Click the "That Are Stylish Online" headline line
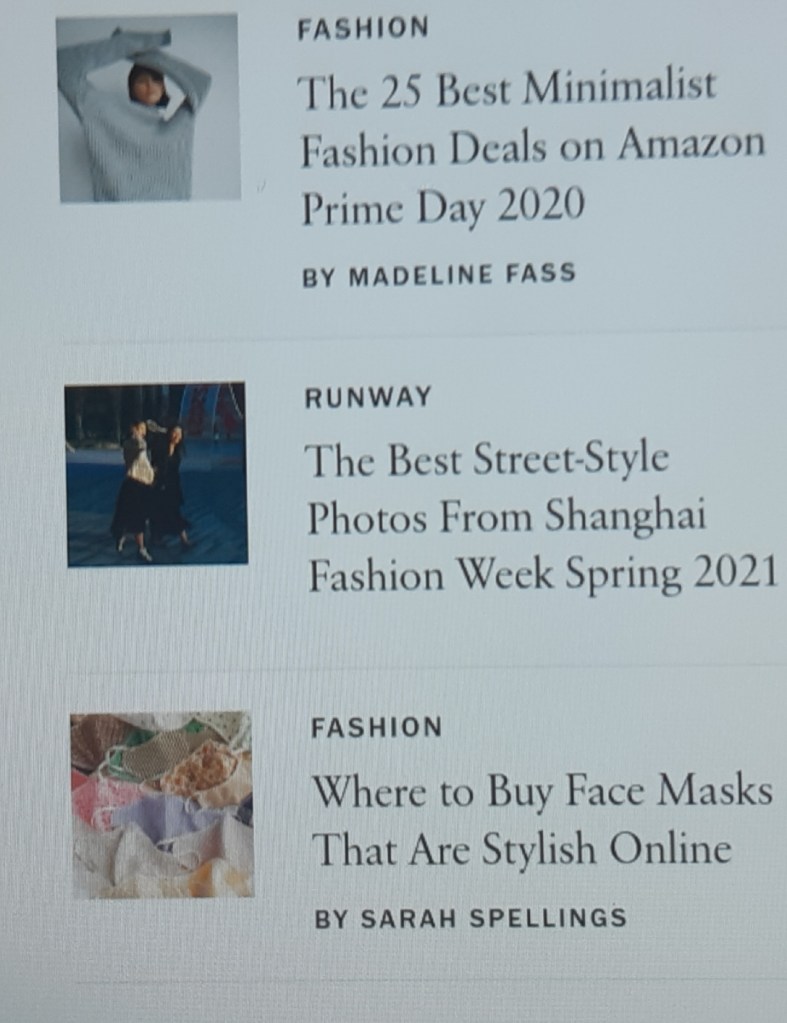 pos(521,849)
